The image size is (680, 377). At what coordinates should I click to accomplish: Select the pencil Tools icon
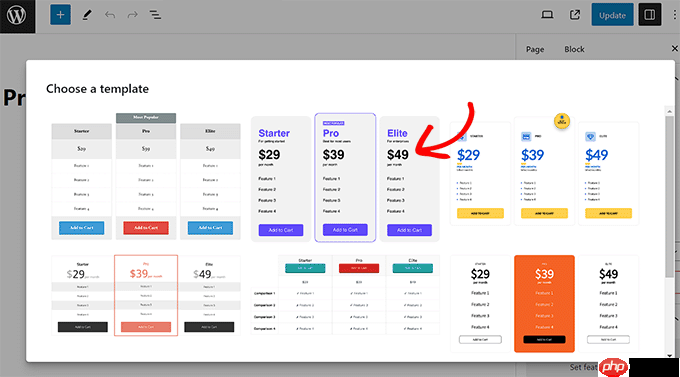[87, 15]
